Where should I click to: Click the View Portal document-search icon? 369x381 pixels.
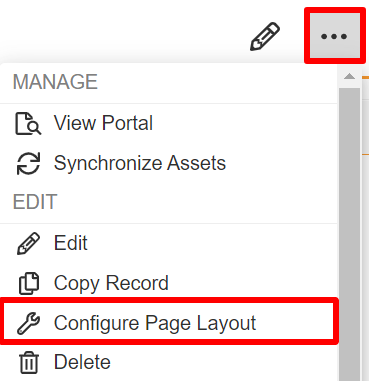28,124
